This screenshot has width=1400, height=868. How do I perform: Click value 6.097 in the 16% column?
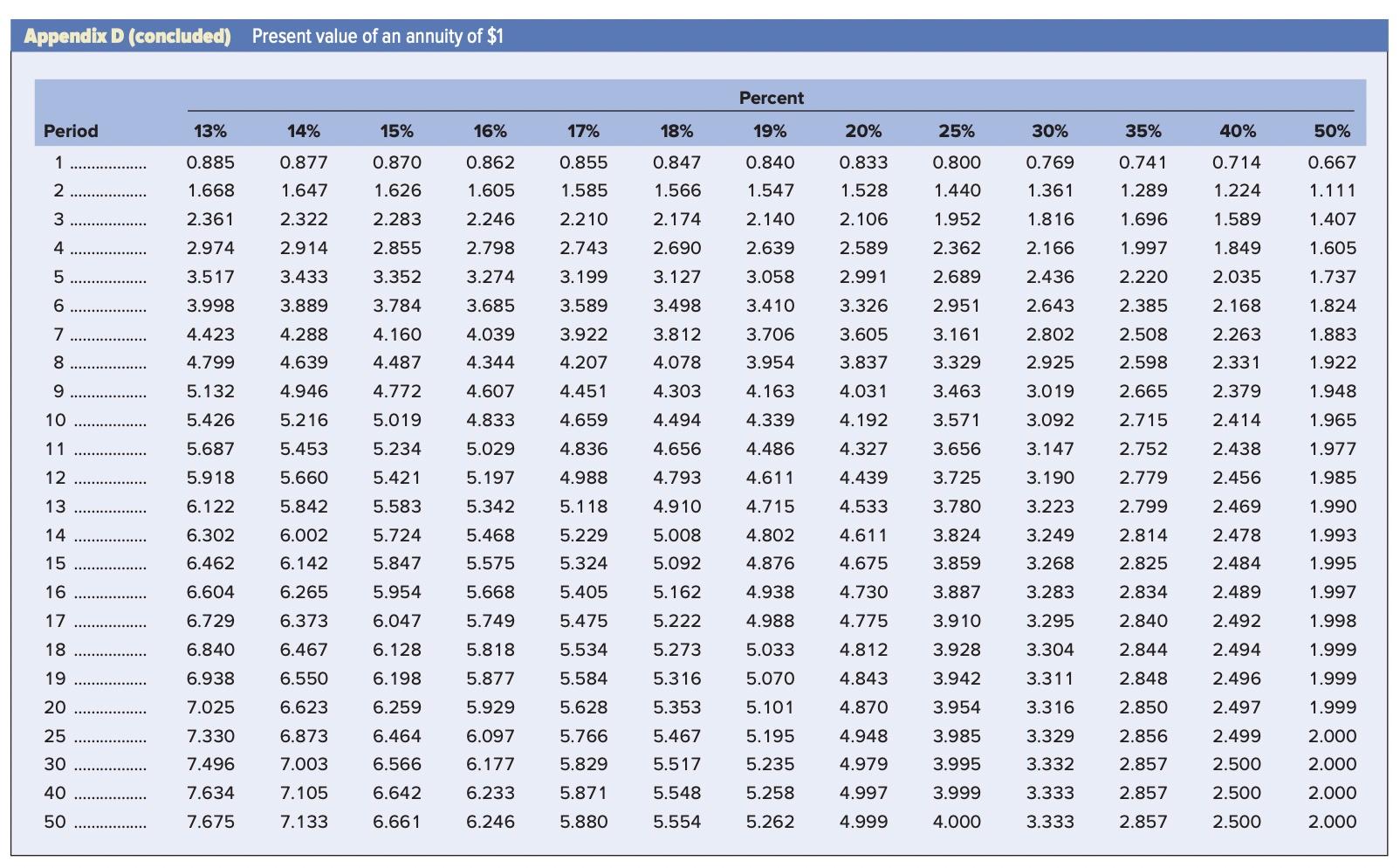coord(491,736)
